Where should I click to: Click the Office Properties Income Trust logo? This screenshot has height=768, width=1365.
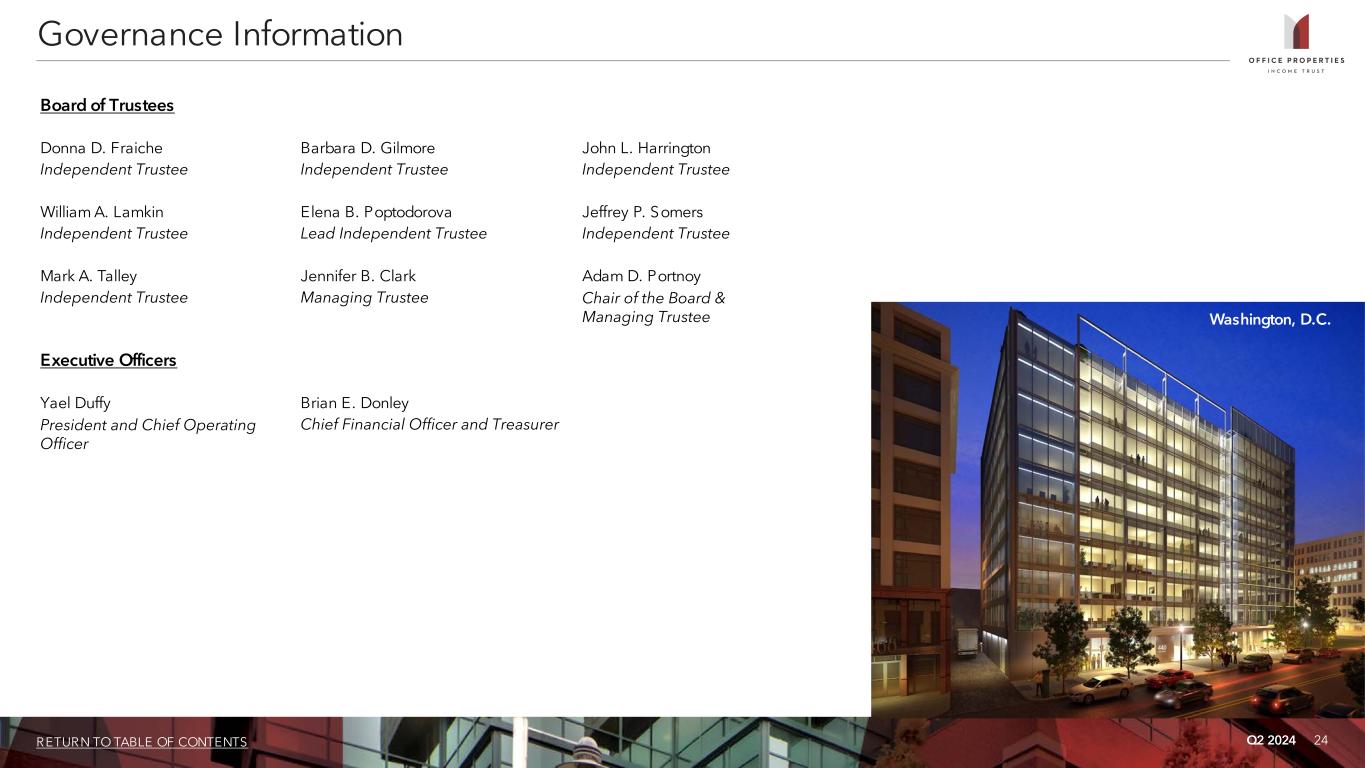pos(1296,43)
